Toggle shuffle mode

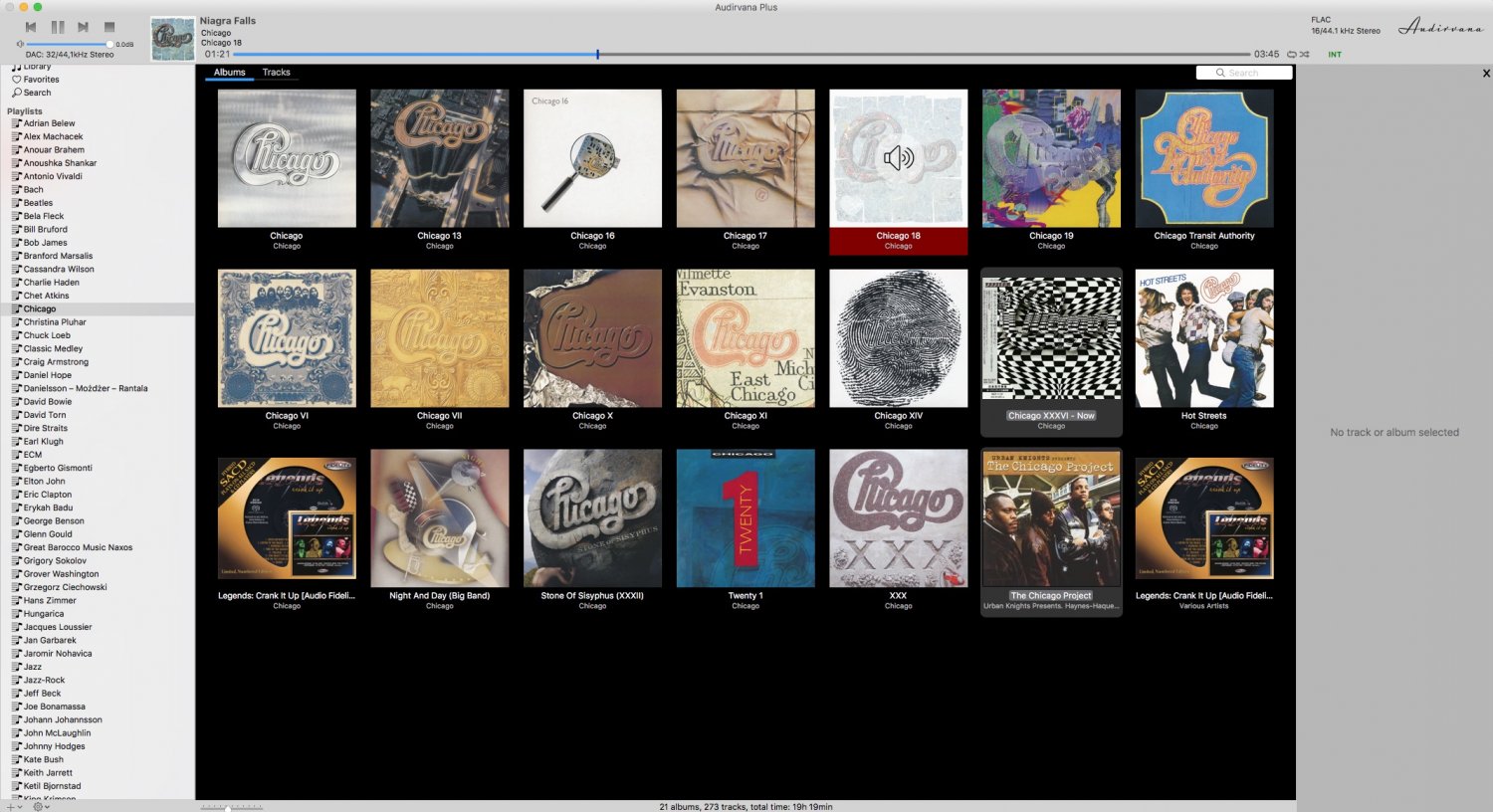coord(1304,54)
